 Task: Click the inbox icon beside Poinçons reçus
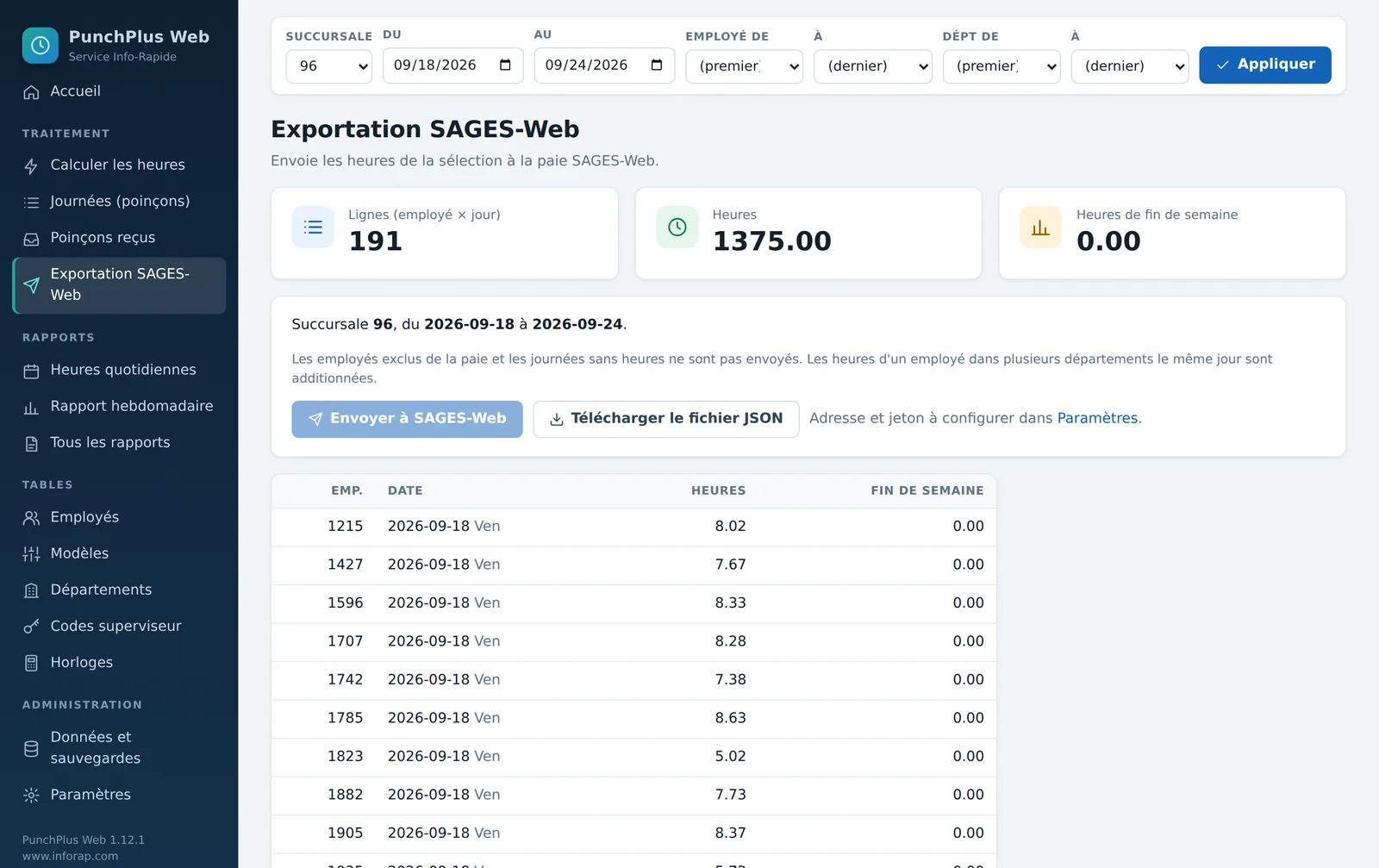tap(31, 239)
